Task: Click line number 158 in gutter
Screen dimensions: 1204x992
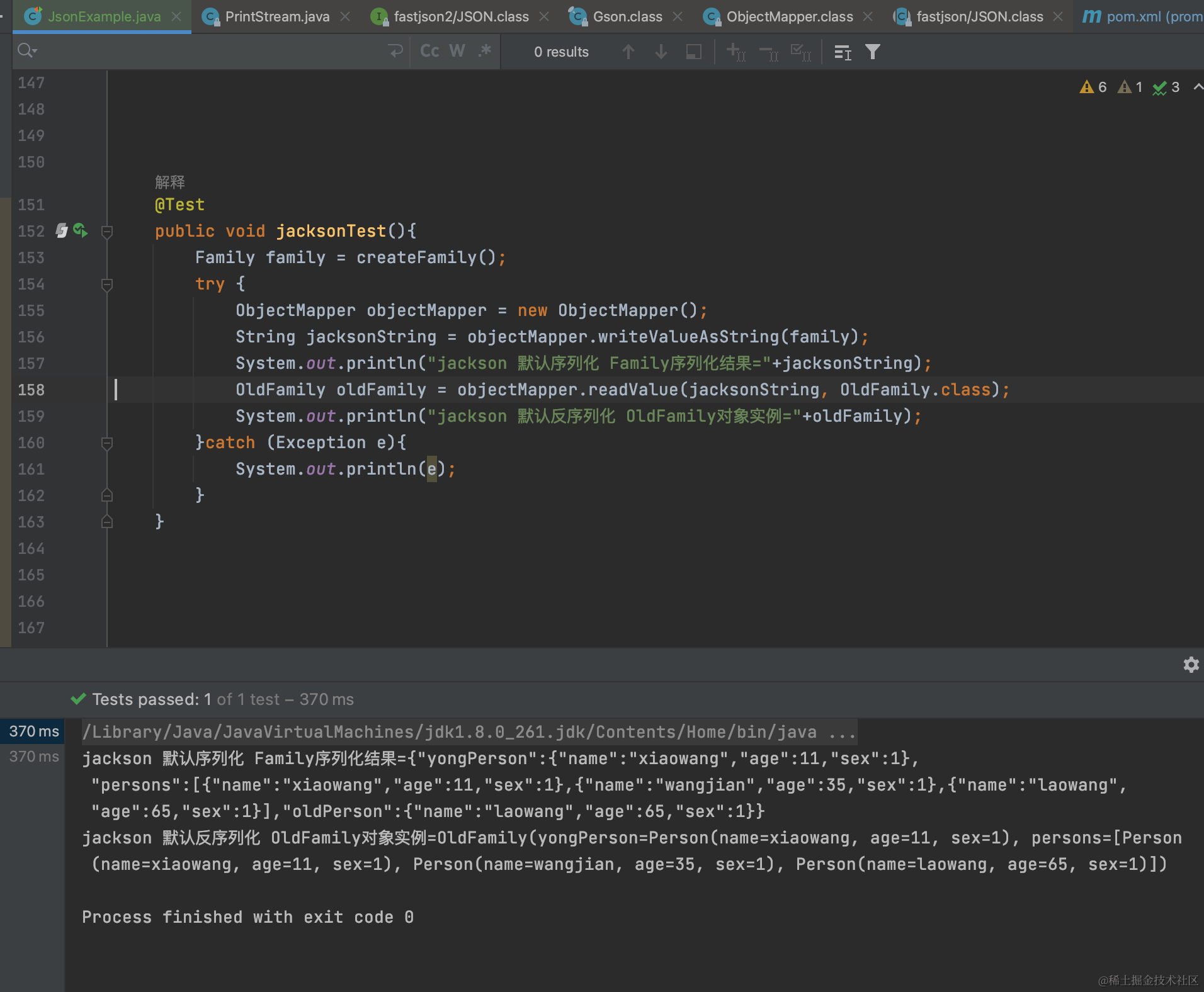Action: (31, 390)
